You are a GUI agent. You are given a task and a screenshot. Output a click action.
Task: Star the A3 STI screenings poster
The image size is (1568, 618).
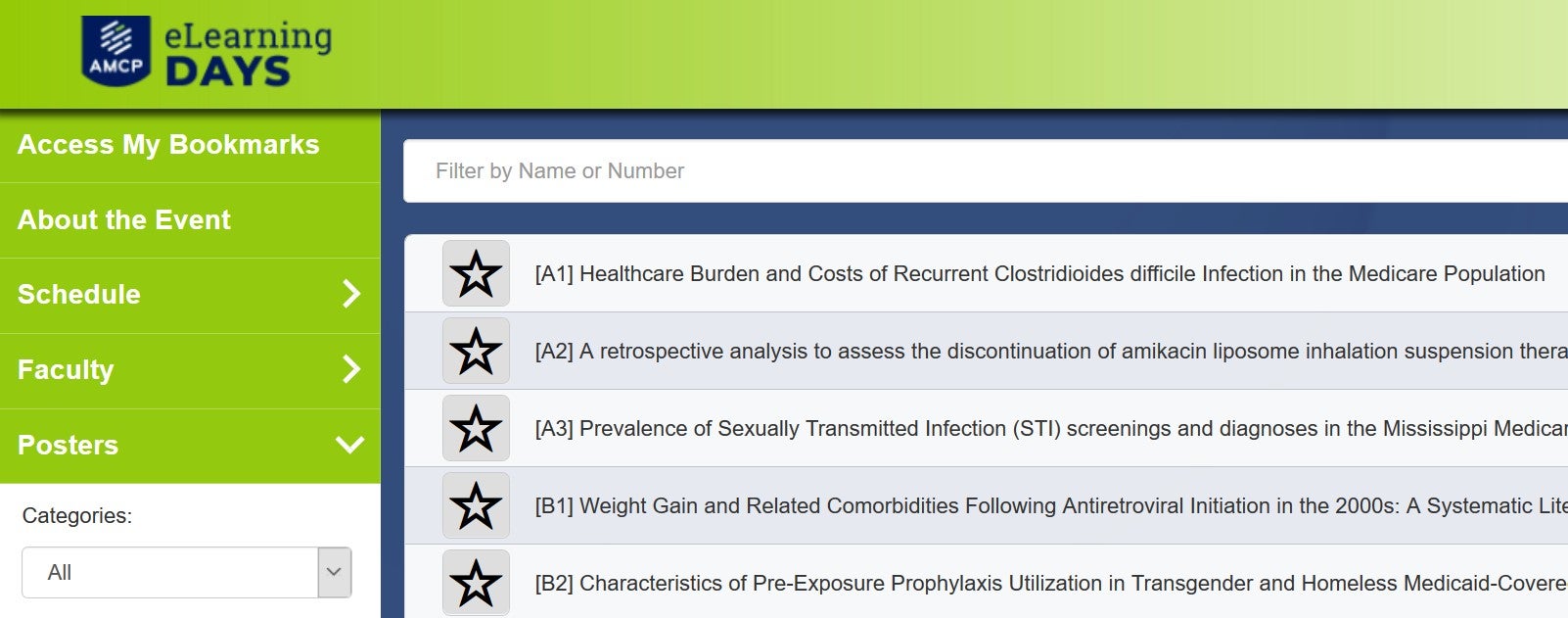[476, 428]
